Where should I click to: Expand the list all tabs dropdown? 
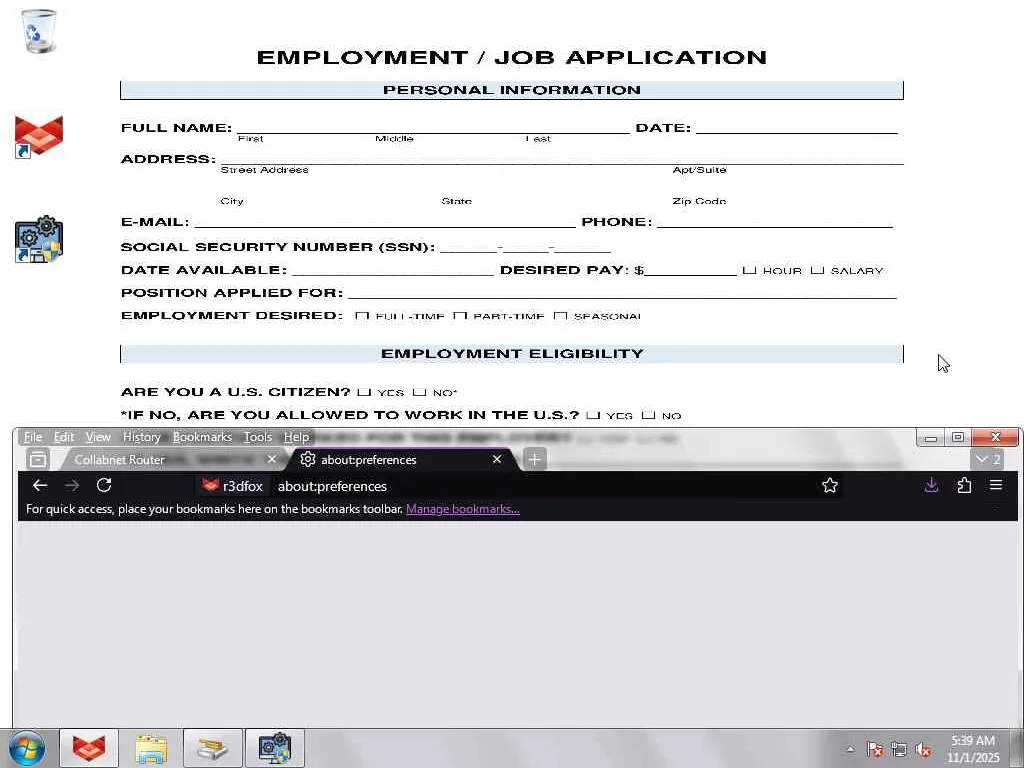pyautogui.click(x=988, y=460)
